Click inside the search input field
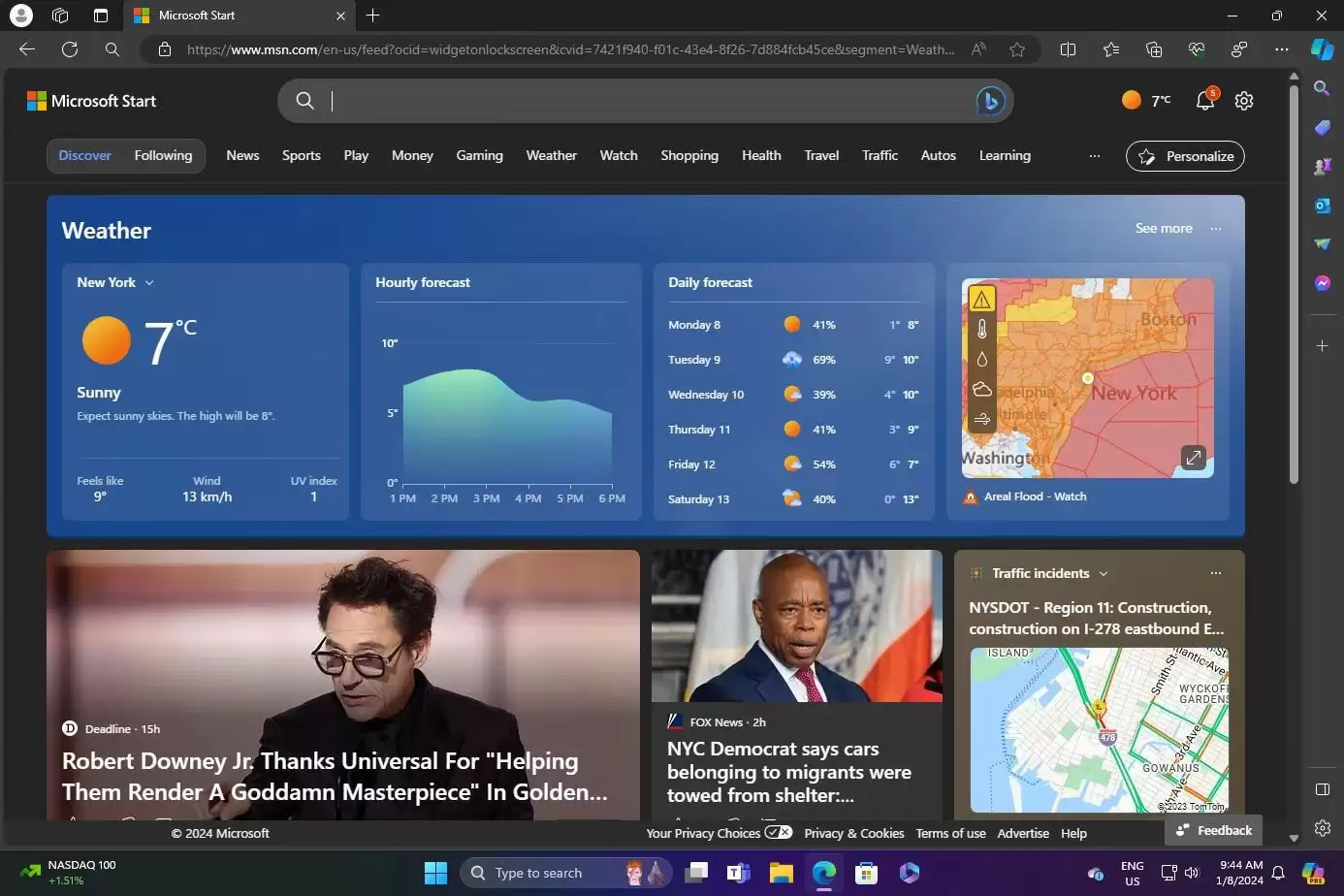The image size is (1344, 896). point(640,100)
